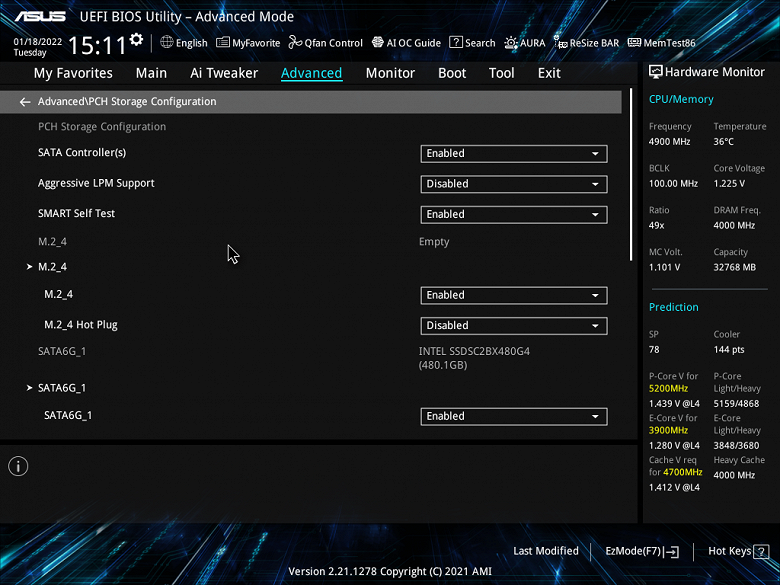
Task: Open M.2_4 Hot Plug dropdown
Action: point(514,325)
